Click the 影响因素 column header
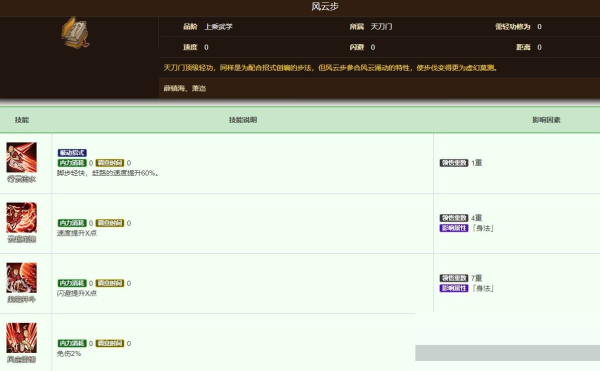The width and height of the screenshot is (600, 371). 546,120
